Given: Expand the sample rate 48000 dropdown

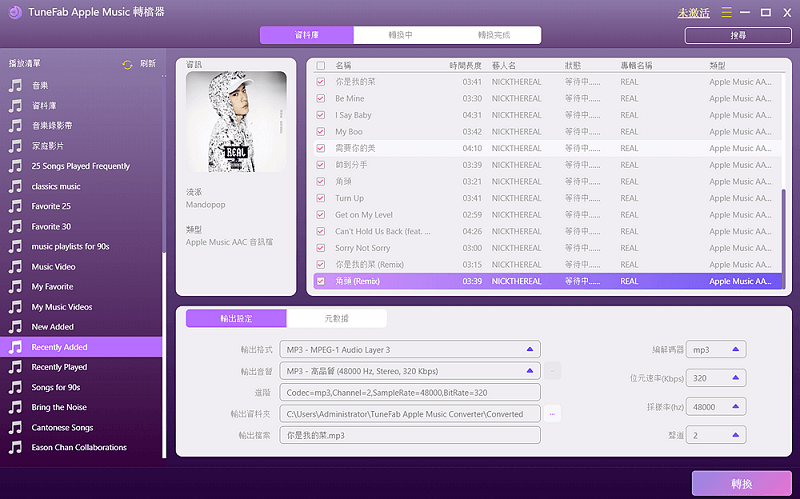Looking at the screenshot, I should pos(716,407).
